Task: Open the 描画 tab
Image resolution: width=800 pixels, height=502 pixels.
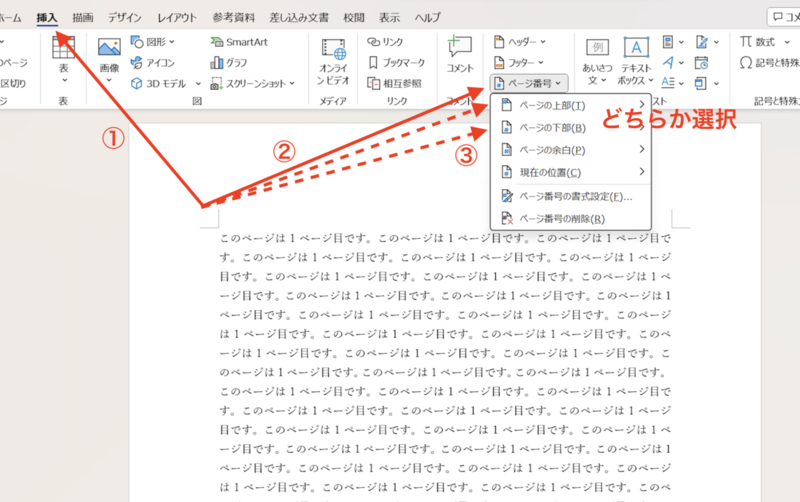Action: [x=83, y=17]
